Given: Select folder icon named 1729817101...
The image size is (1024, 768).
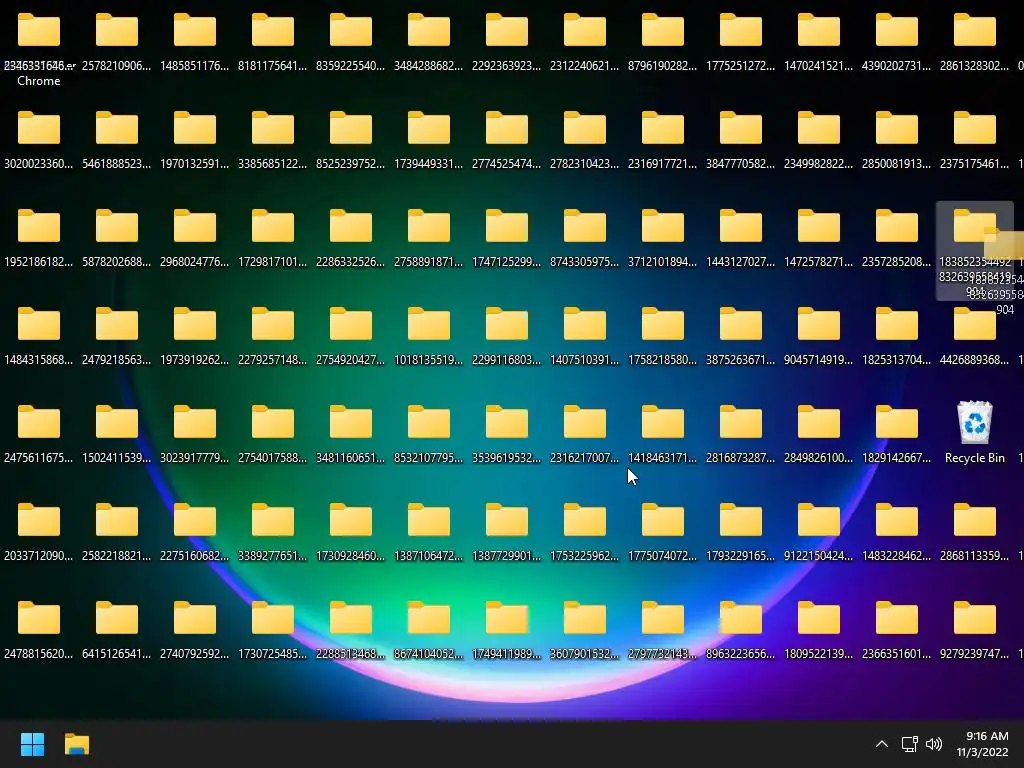Looking at the screenshot, I should (x=273, y=227).
